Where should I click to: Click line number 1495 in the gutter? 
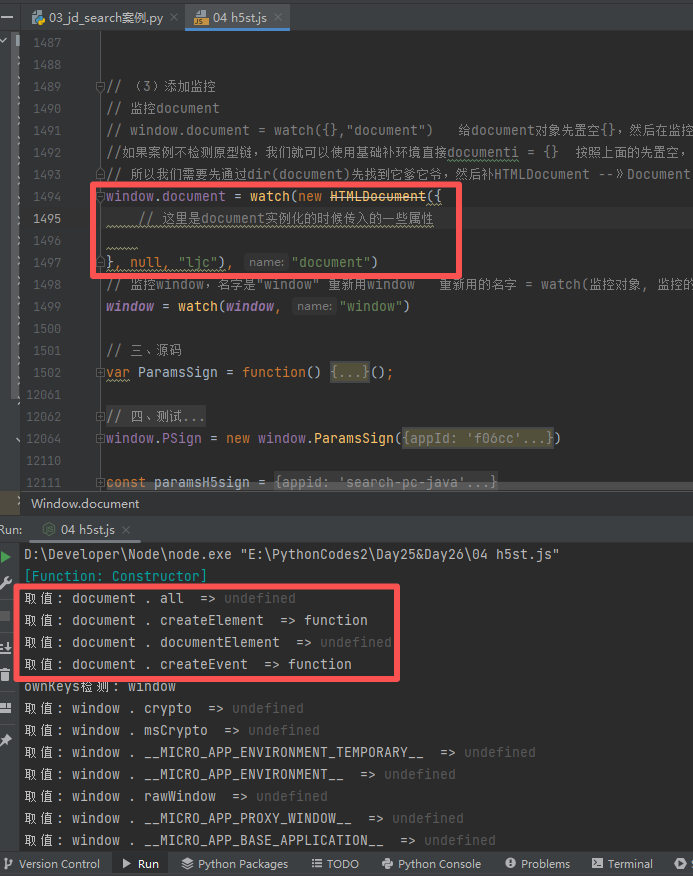tap(47, 218)
